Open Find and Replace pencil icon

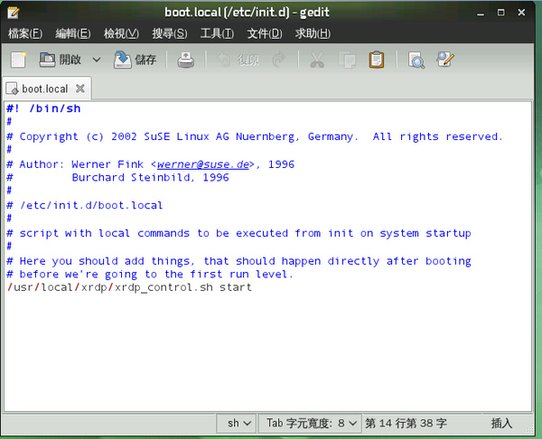click(445, 59)
